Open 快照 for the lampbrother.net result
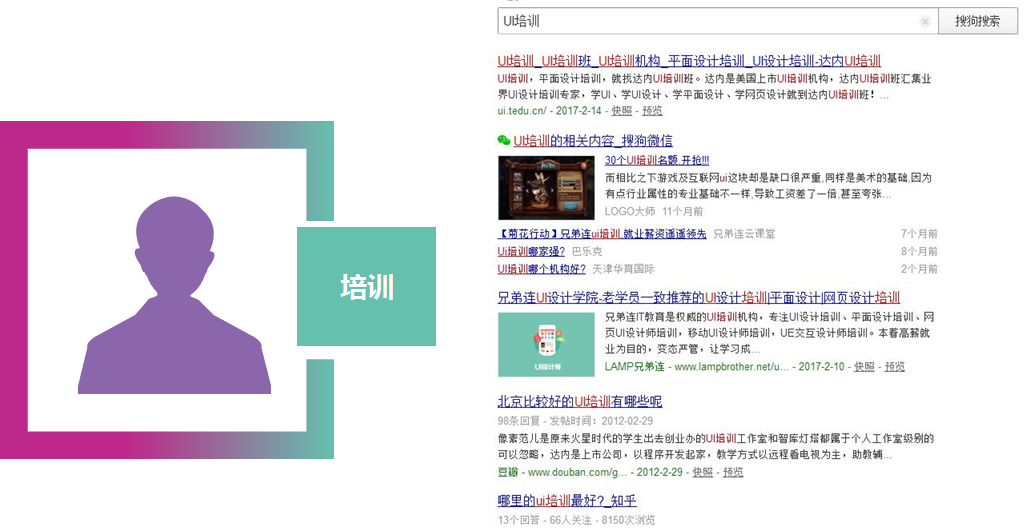This screenshot has height=531, width=1035. click(864, 367)
